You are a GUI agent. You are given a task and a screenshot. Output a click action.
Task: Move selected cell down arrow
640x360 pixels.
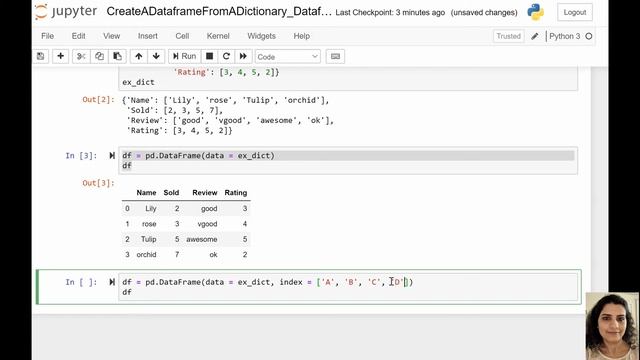[156, 56]
